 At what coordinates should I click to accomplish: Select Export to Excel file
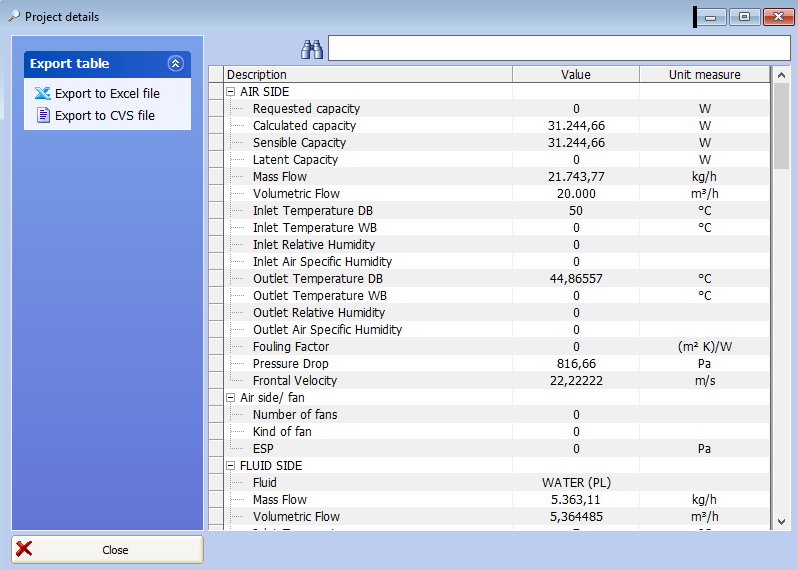tap(107, 94)
